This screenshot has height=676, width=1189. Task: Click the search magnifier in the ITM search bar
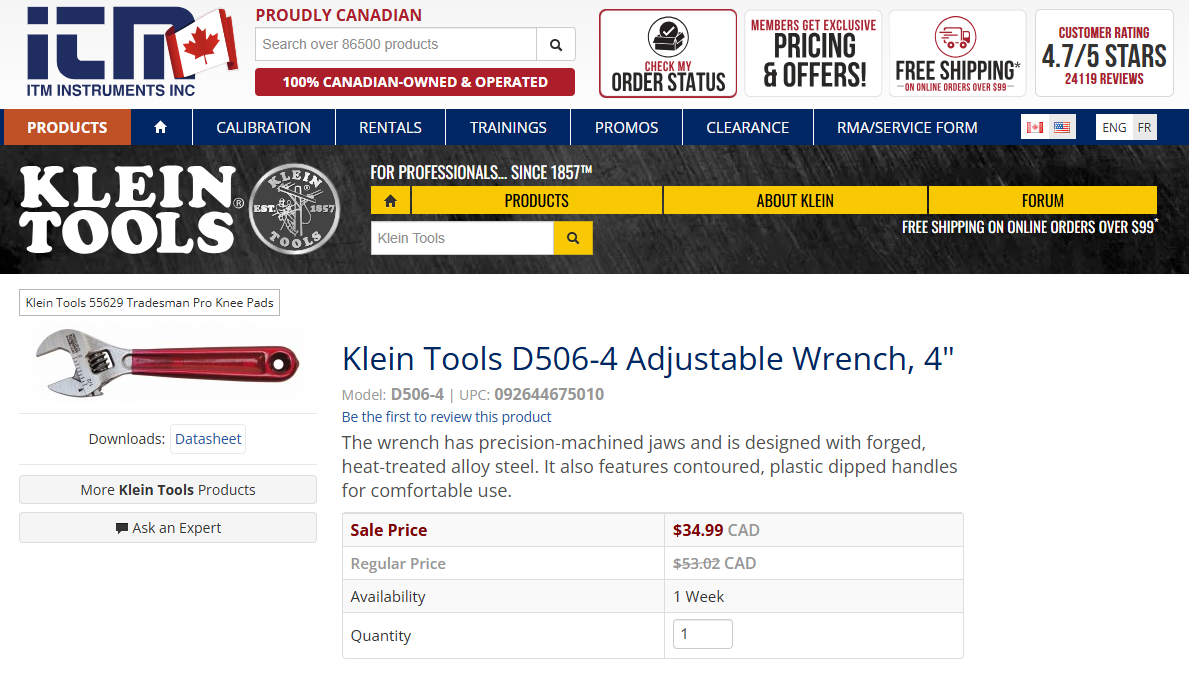pos(556,45)
